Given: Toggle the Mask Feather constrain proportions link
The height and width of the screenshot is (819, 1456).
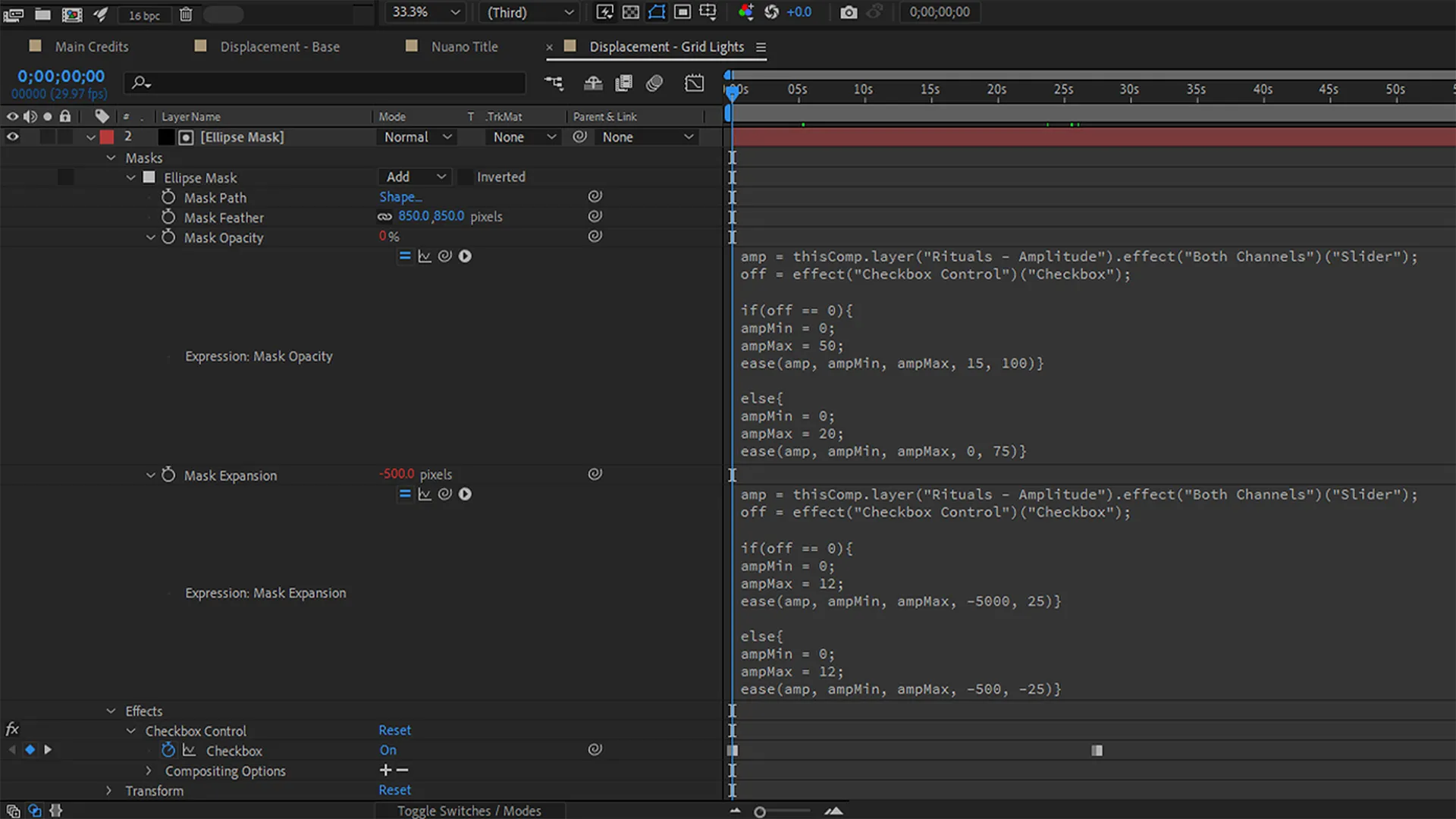Looking at the screenshot, I should (x=384, y=216).
